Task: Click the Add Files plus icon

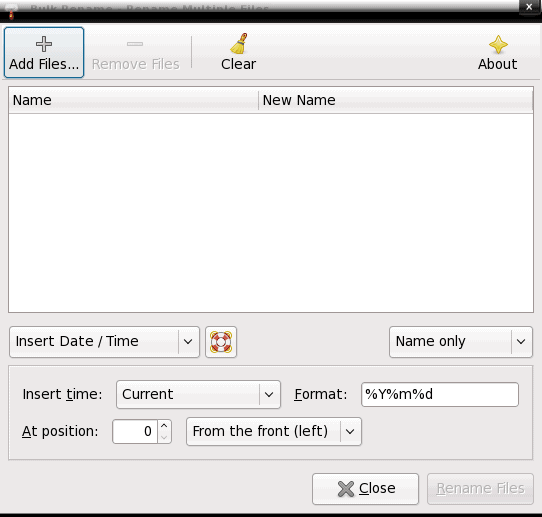Action: point(44,44)
